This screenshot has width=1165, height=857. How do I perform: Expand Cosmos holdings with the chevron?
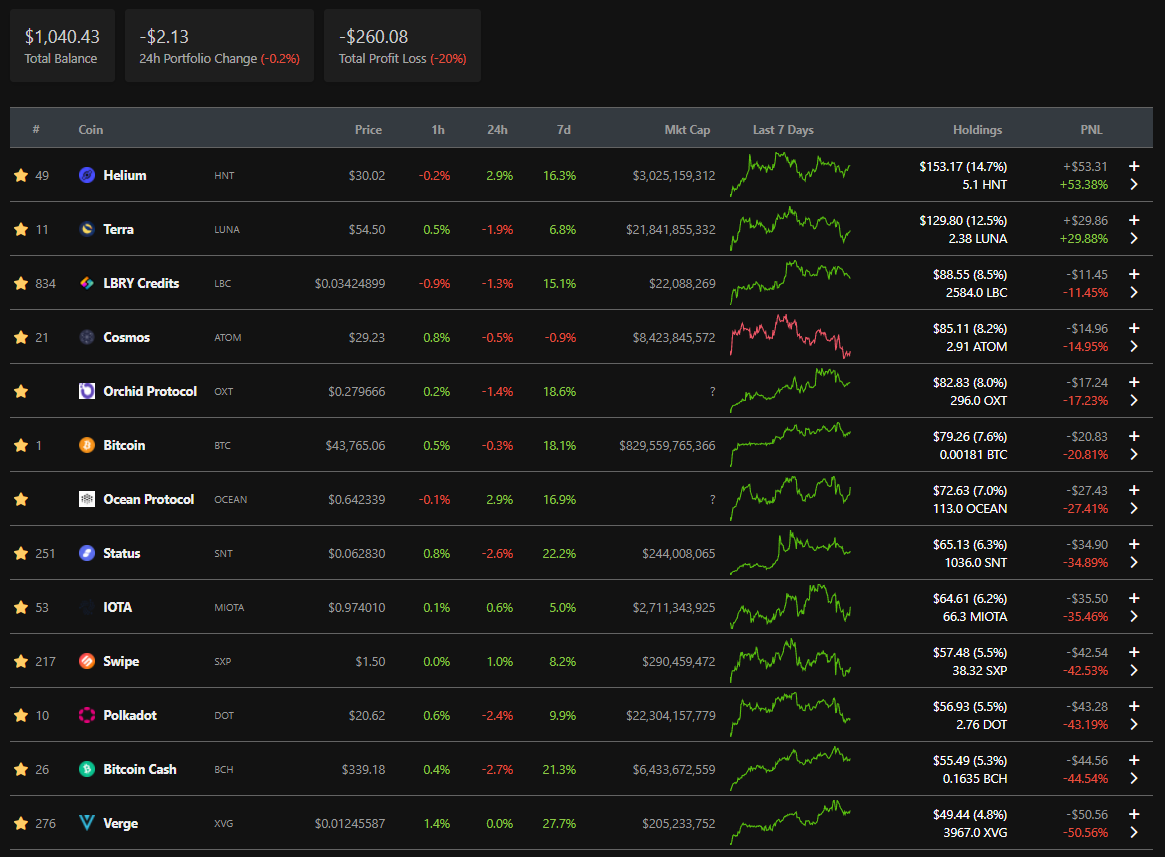[1134, 346]
